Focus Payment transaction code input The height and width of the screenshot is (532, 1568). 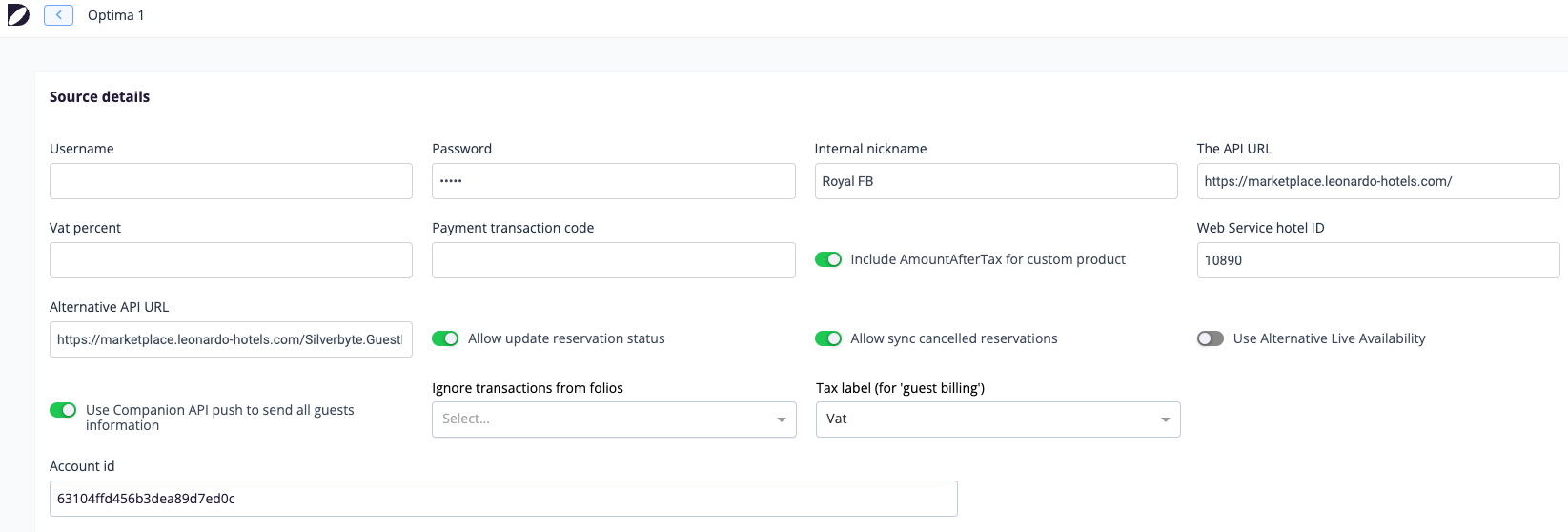(614, 260)
